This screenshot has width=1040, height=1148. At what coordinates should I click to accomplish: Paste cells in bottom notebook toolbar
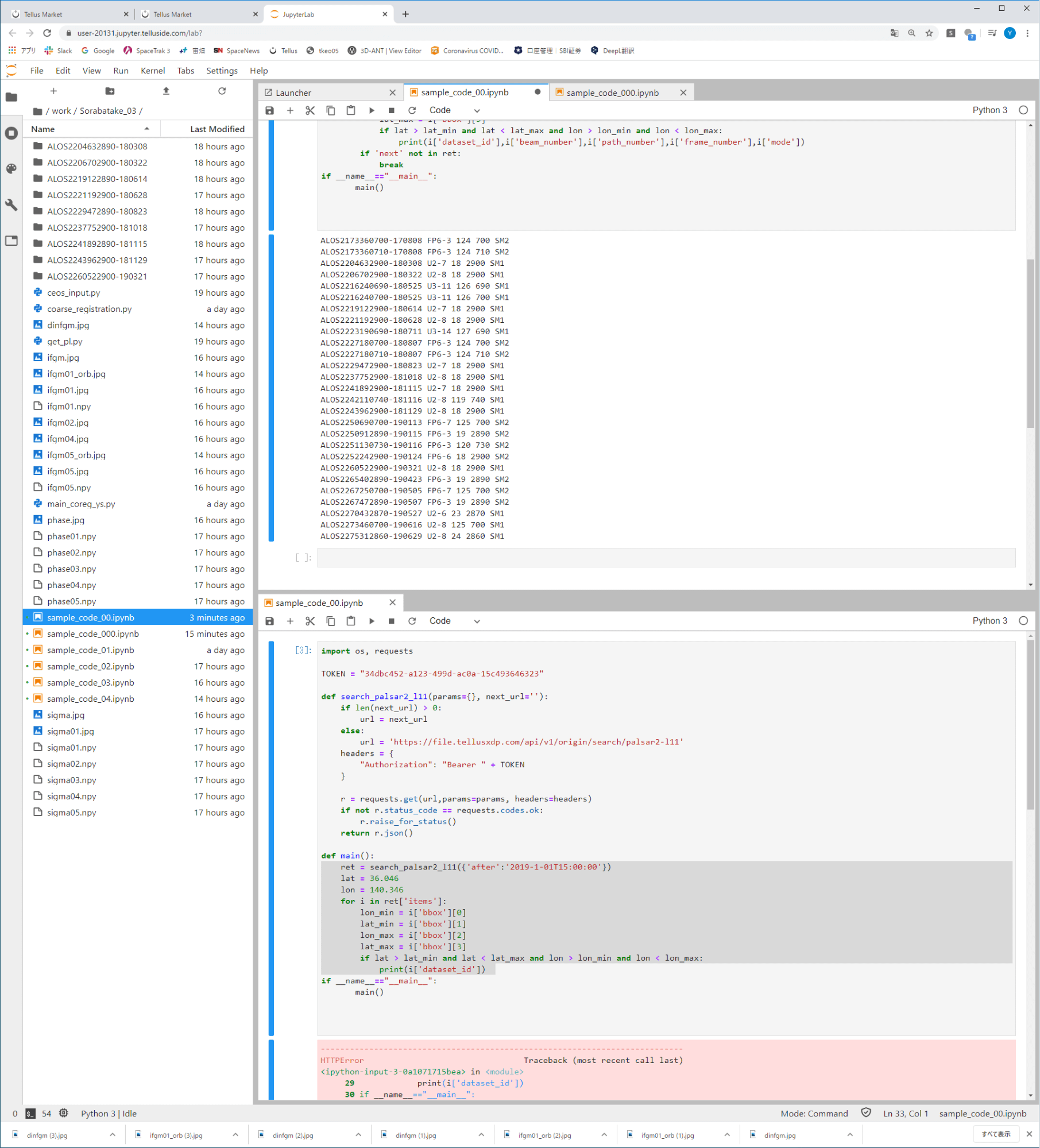pyautogui.click(x=351, y=621)
